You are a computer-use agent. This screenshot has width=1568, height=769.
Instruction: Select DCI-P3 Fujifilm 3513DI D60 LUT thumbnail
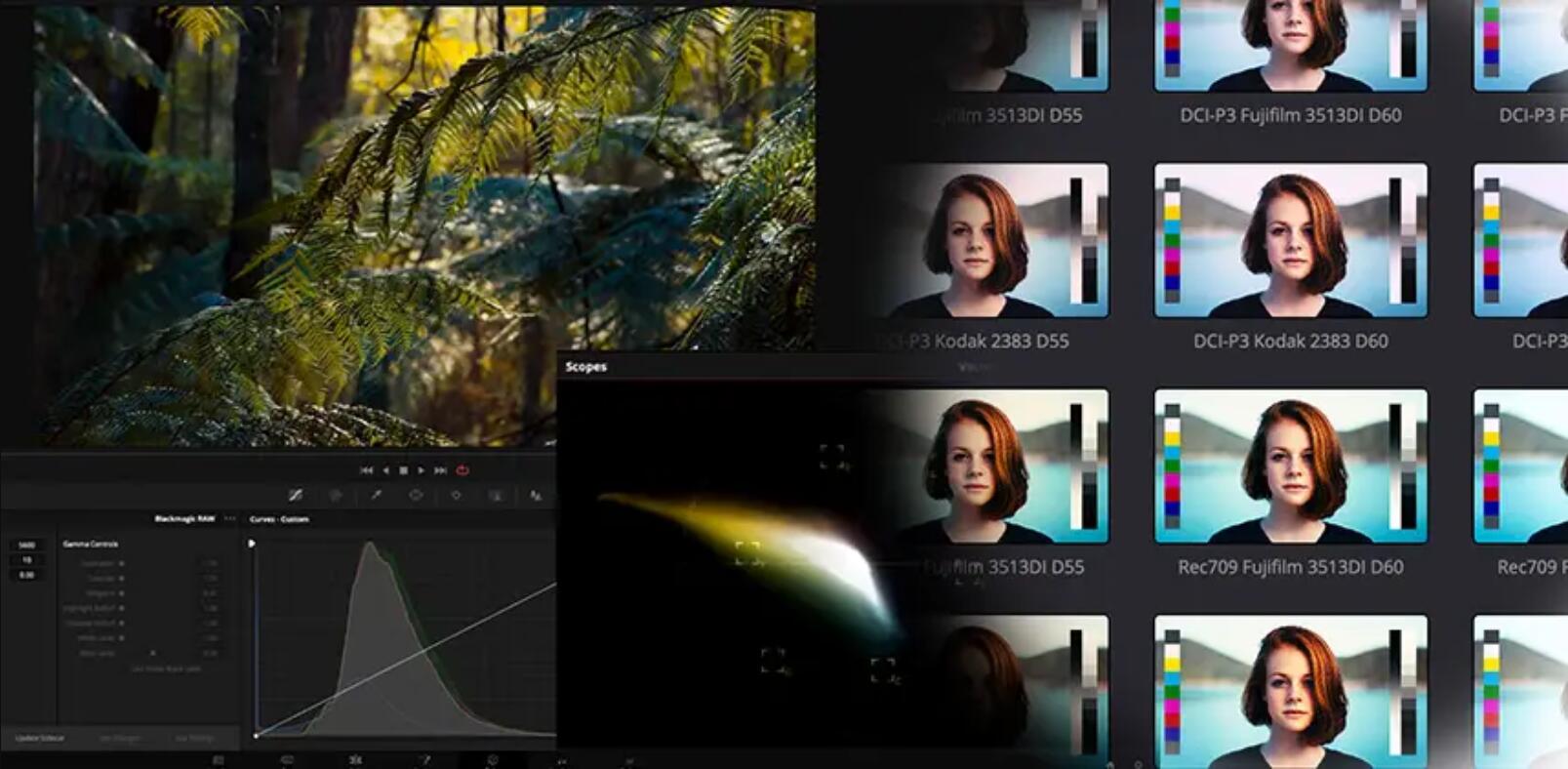click(1290, 45)
